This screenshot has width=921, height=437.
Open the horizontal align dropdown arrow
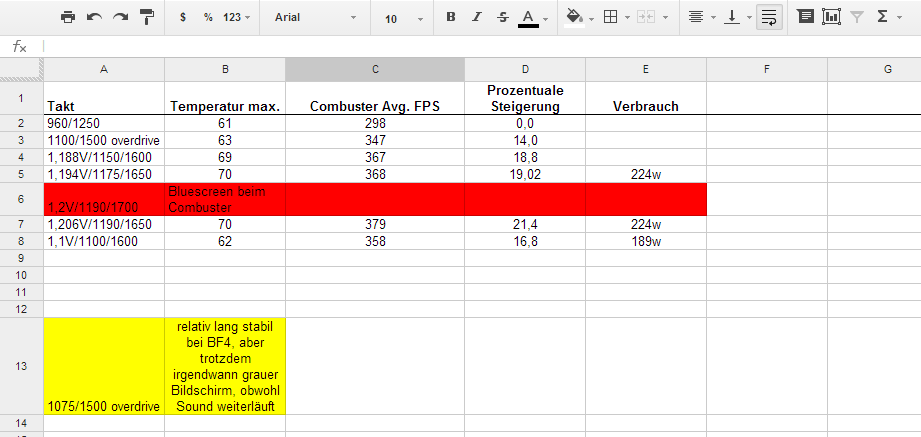[713, 18]
